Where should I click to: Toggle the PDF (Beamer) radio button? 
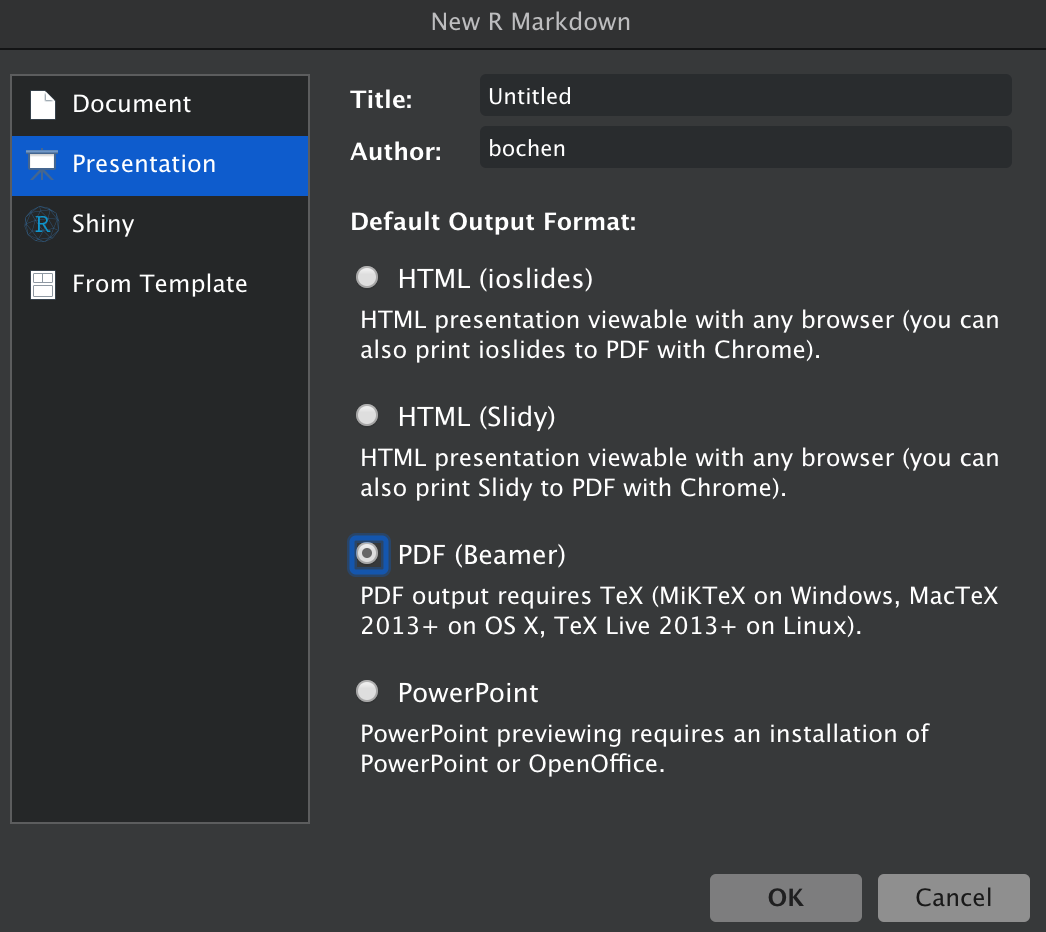click(x=368, y=553)
